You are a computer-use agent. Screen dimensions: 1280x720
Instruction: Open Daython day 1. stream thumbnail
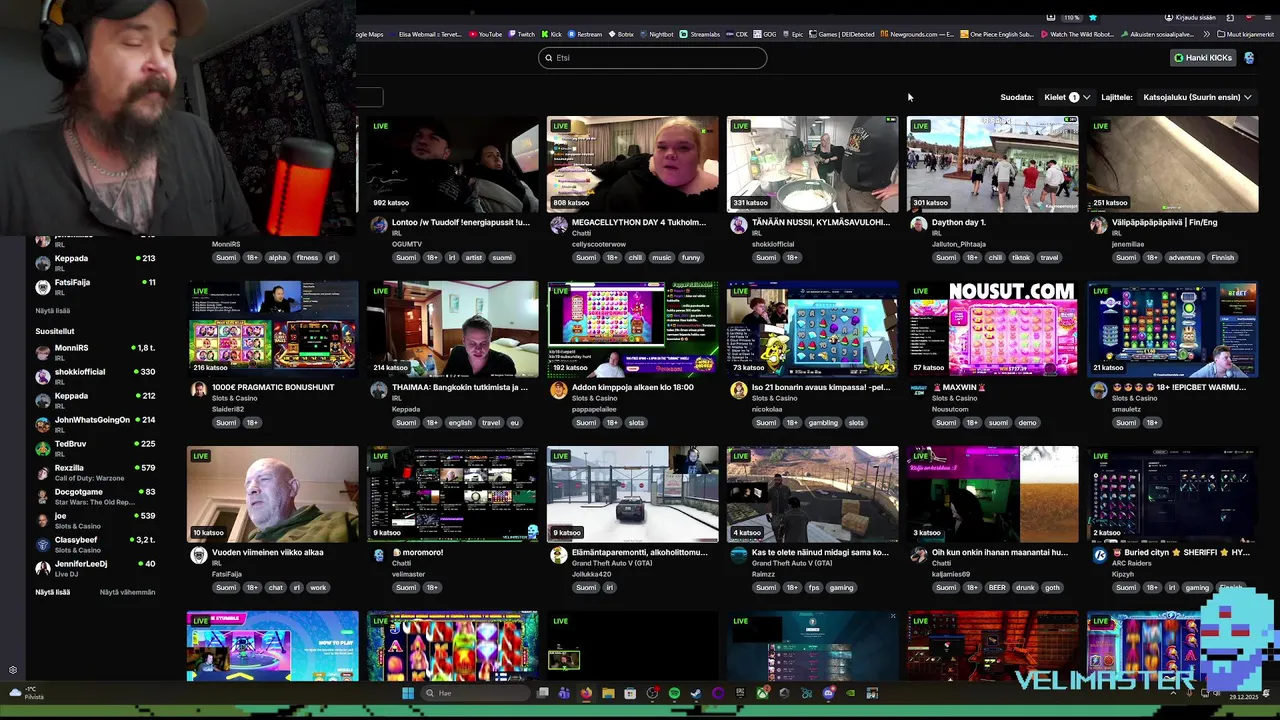click(992, 164)
